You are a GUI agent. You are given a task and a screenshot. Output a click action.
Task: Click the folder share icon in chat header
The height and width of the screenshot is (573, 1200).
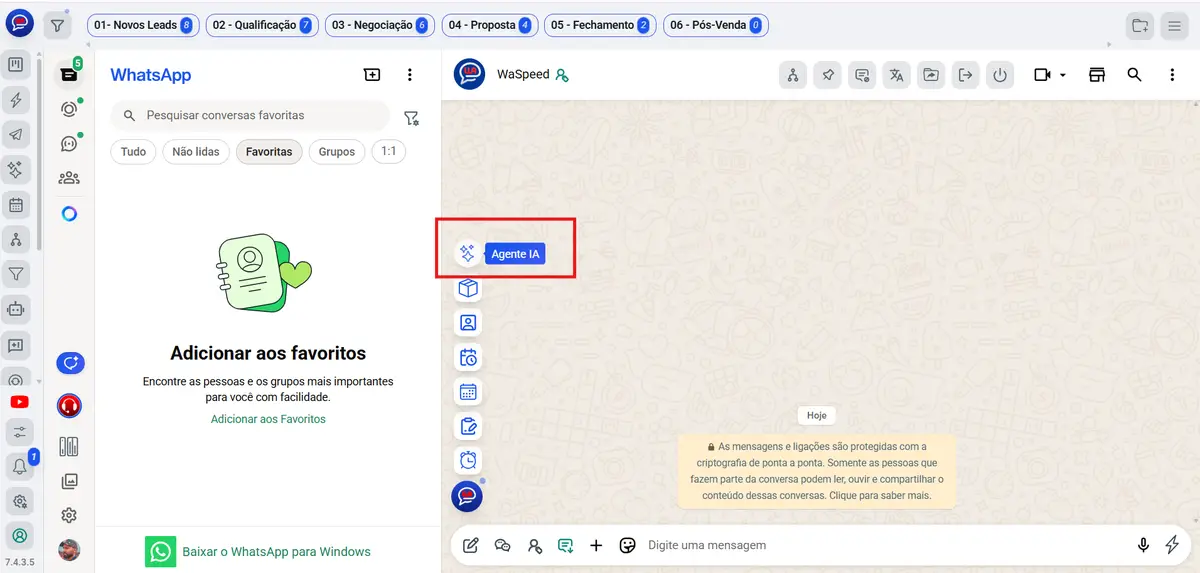(x=931, y=75)
